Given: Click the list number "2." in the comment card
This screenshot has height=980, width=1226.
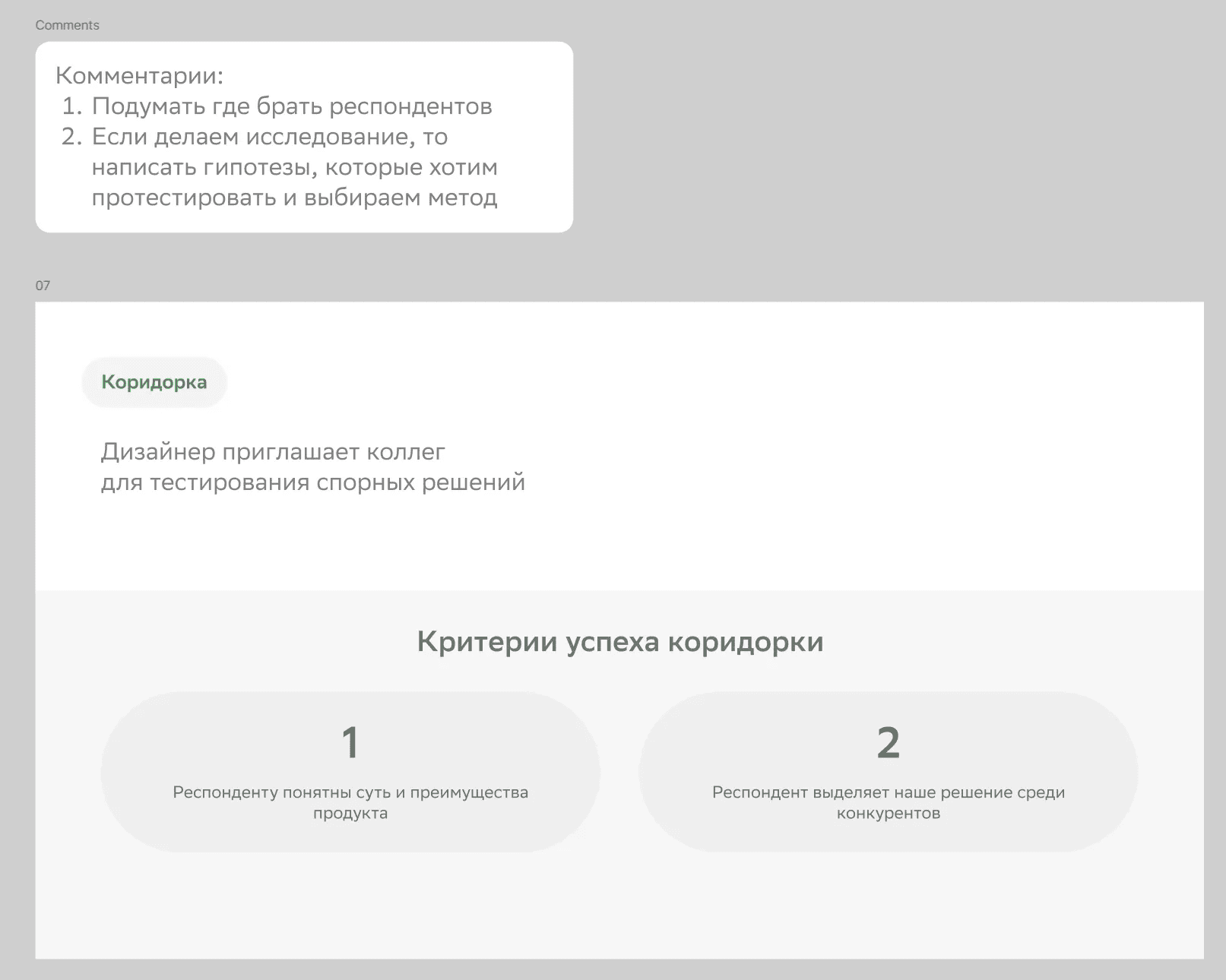Looking at the screenshot, I should (x=71, y=137).
